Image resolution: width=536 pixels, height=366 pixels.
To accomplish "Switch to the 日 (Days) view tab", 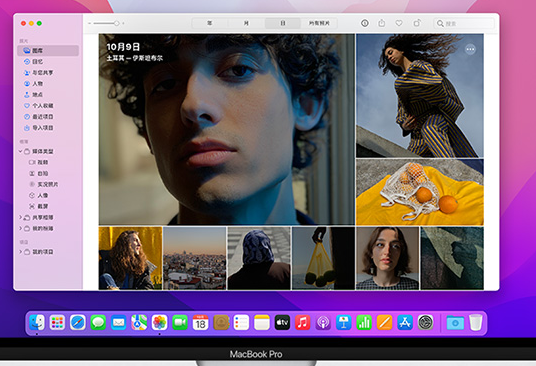I will [283, 23].
